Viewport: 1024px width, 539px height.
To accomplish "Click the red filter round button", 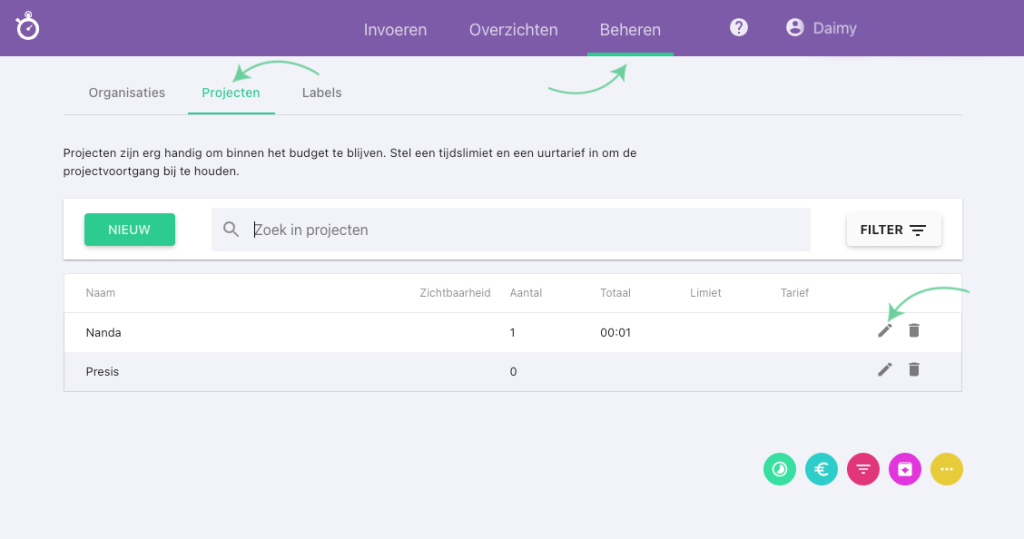I will click(x=863, y=468).
